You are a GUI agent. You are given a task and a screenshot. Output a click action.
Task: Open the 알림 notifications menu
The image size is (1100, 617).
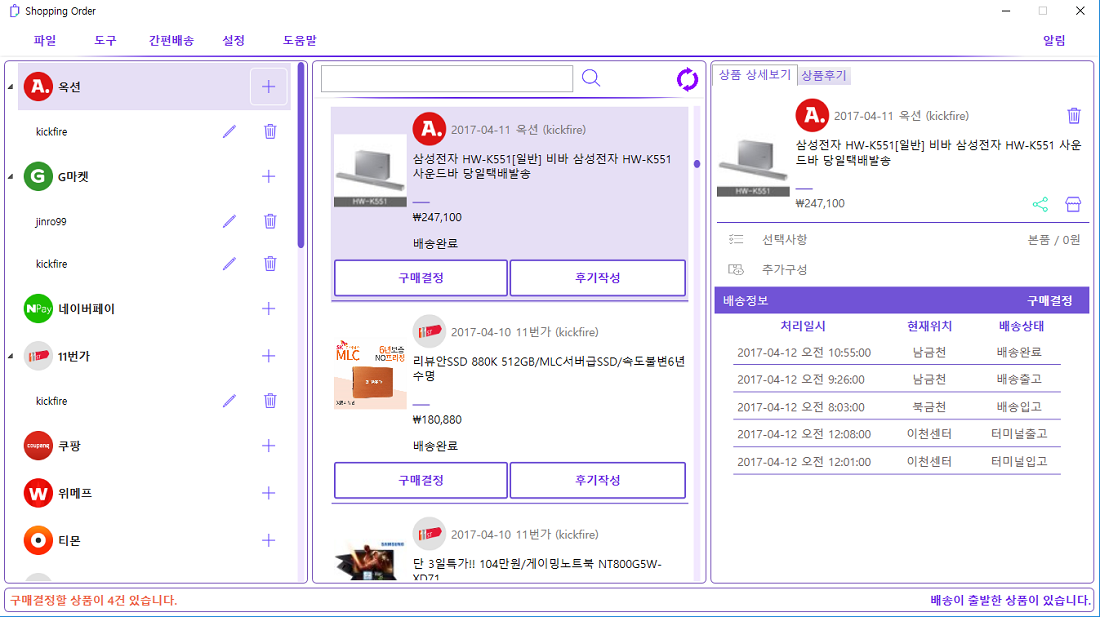(x=1054, y=41)
